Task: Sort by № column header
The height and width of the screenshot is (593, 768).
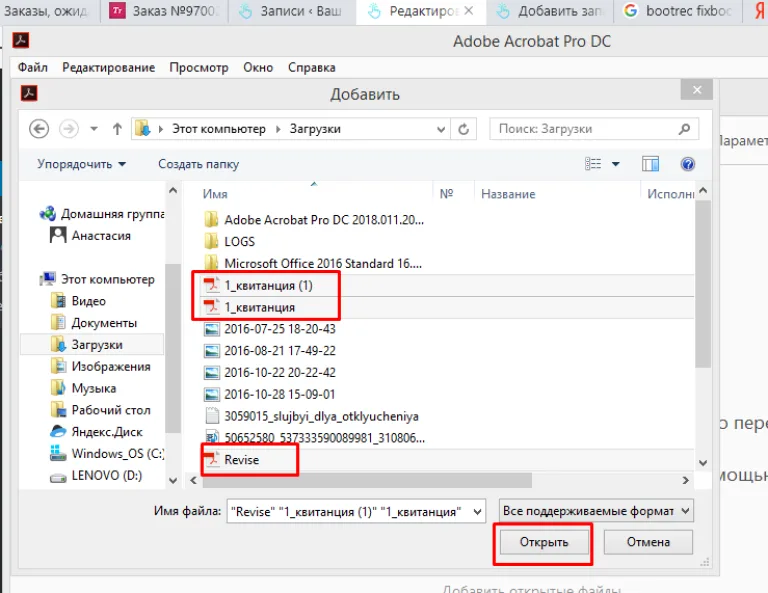Action: [x=446, y=194]
